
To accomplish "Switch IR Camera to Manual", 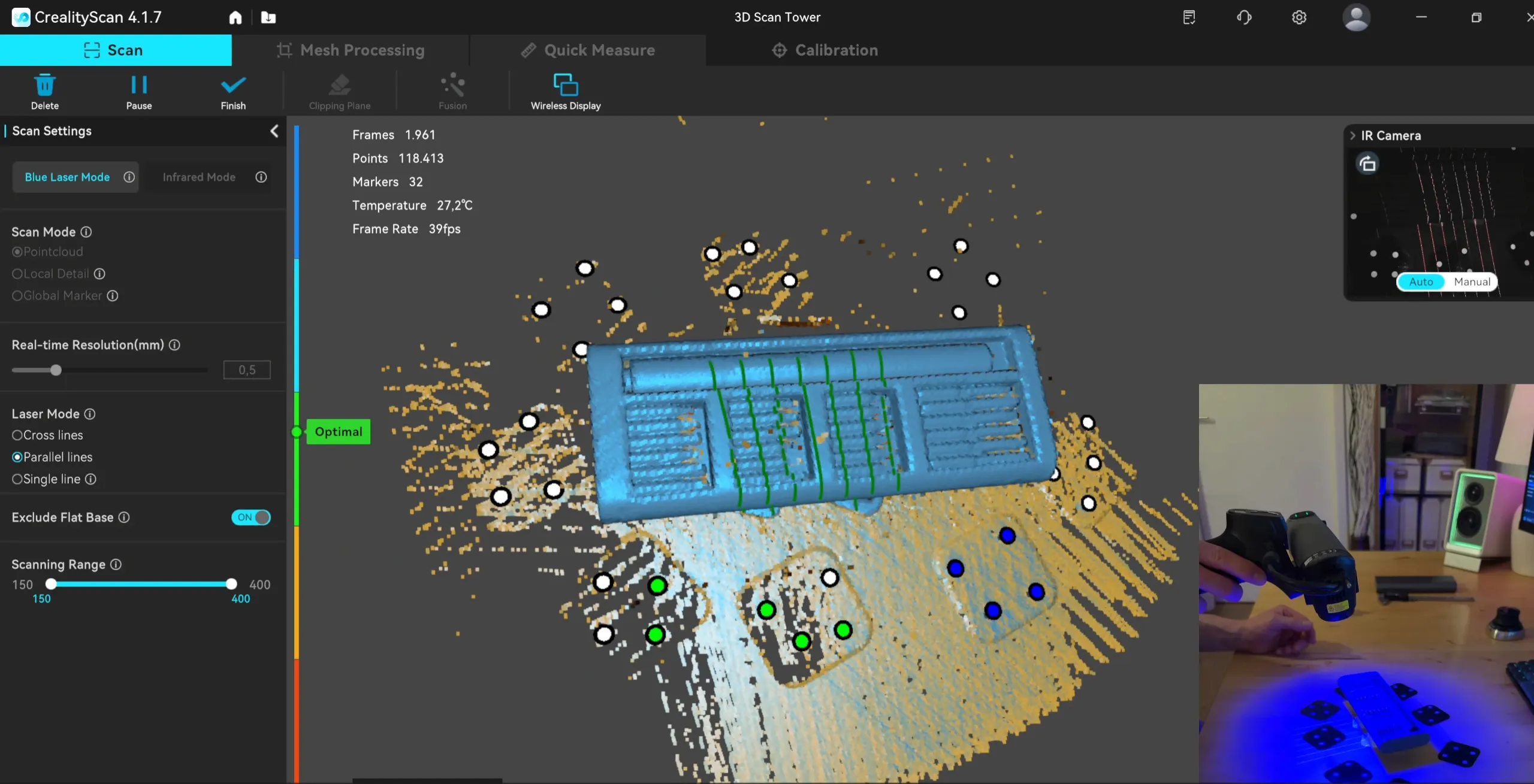I will tap(1472, 282).
